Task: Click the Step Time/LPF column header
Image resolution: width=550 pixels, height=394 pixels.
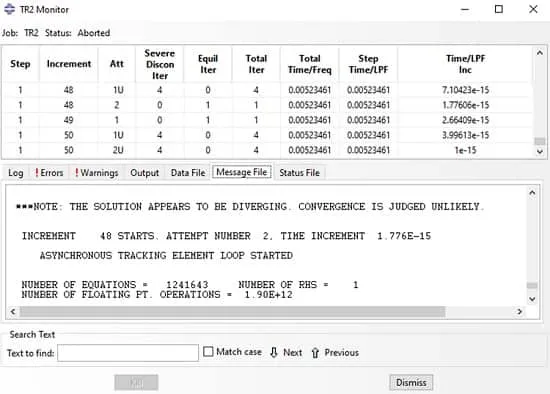Action: coord(368,64)
